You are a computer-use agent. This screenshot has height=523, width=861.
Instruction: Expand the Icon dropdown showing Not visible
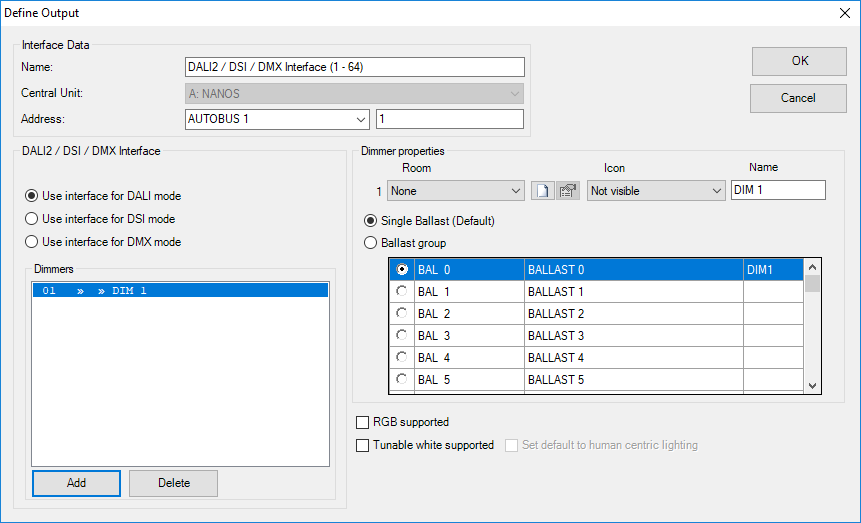(x=656, y=190)
